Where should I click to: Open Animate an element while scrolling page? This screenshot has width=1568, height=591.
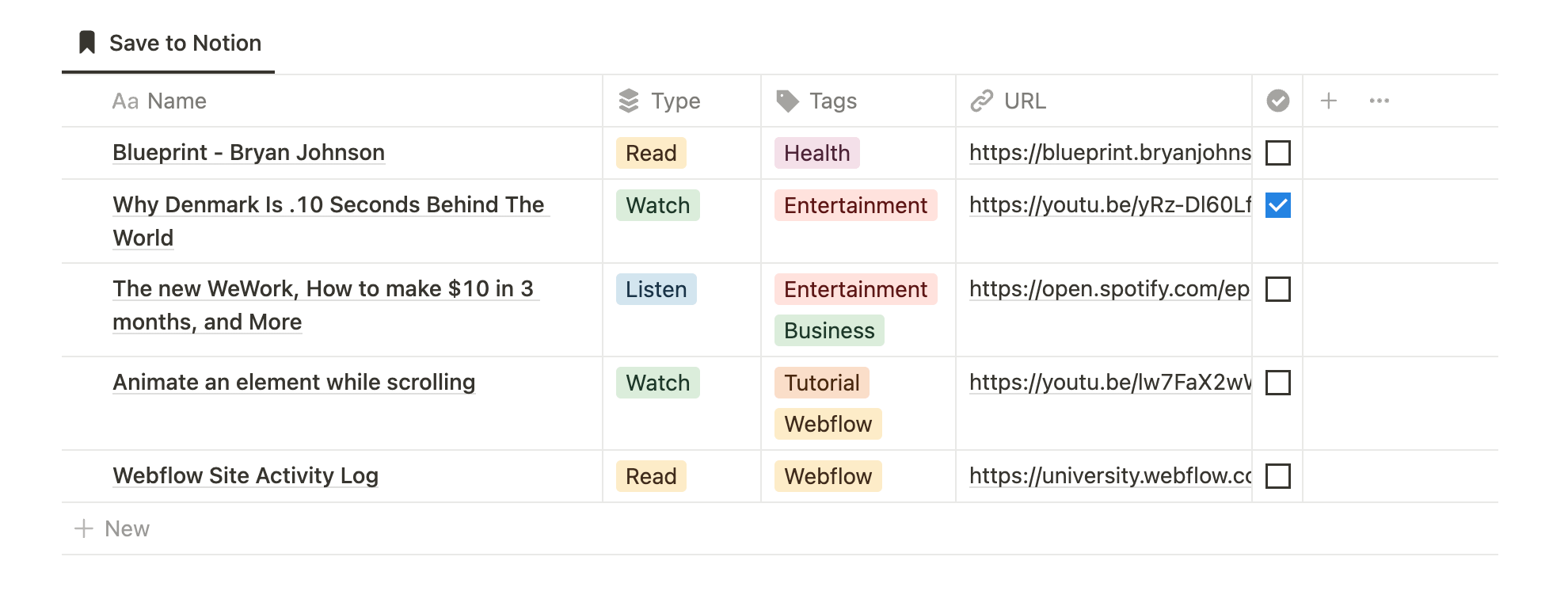click(294, 382)
